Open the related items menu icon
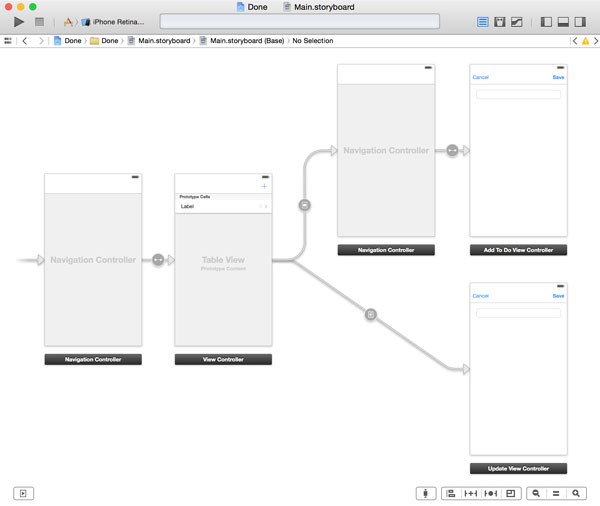Image resolution: width=600 pixels, height=506 pixels. (x=8, y=41)
